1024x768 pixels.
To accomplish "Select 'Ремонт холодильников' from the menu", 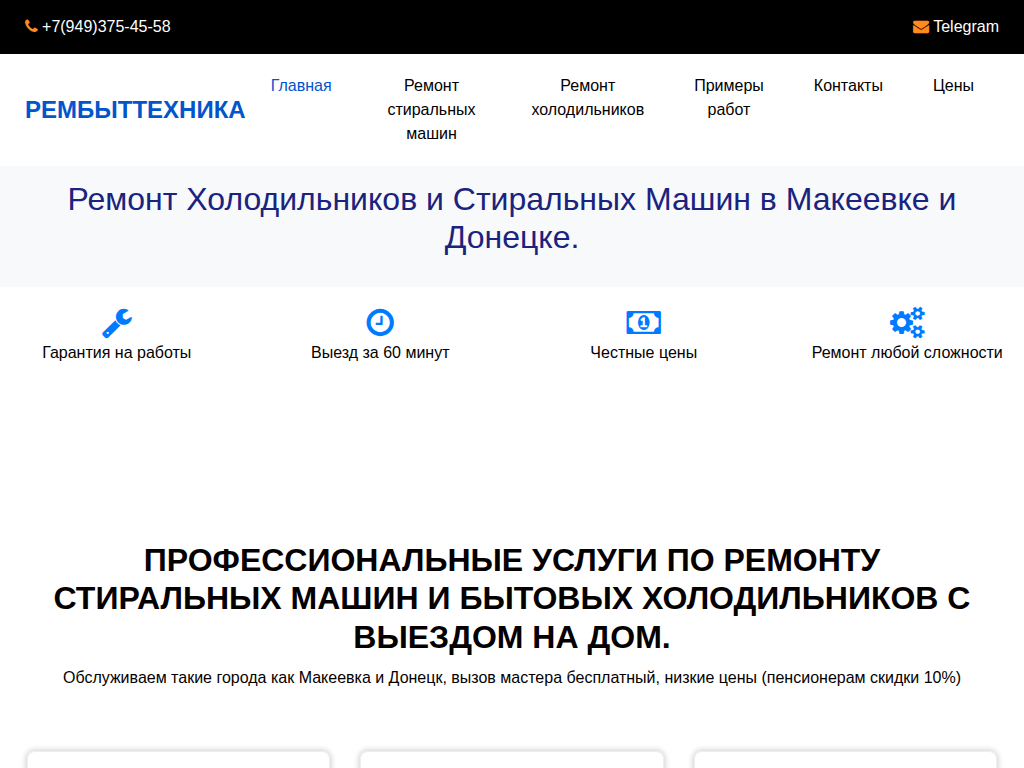I will (587, 97).
